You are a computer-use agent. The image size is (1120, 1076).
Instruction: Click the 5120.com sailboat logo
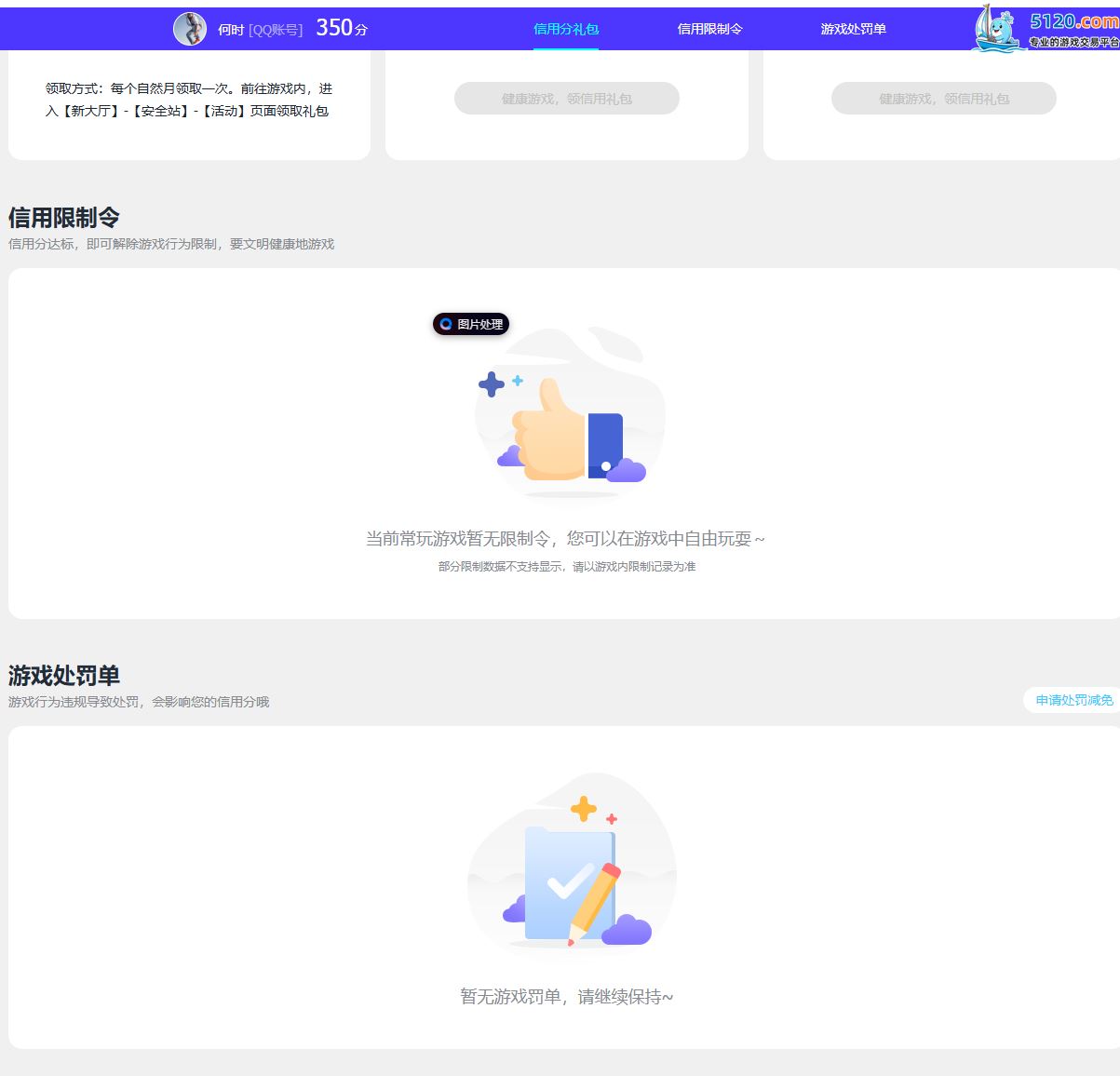tap(1046, 28)
